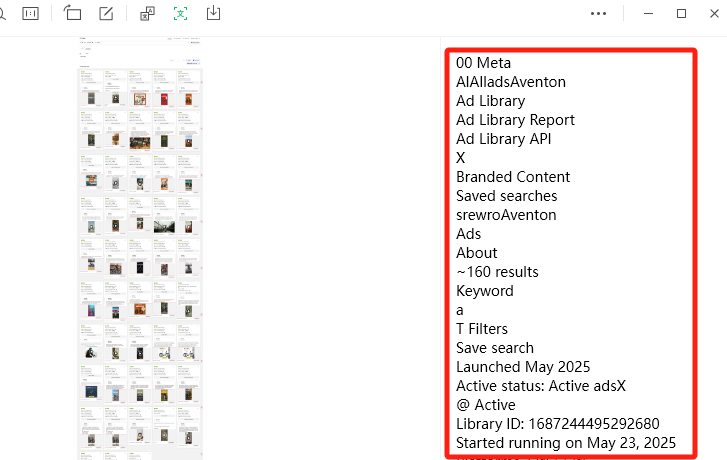This screenshot has width=727, height=460.
Task: Select the text 'Branded Content'
Action: (x=513, y=177)
